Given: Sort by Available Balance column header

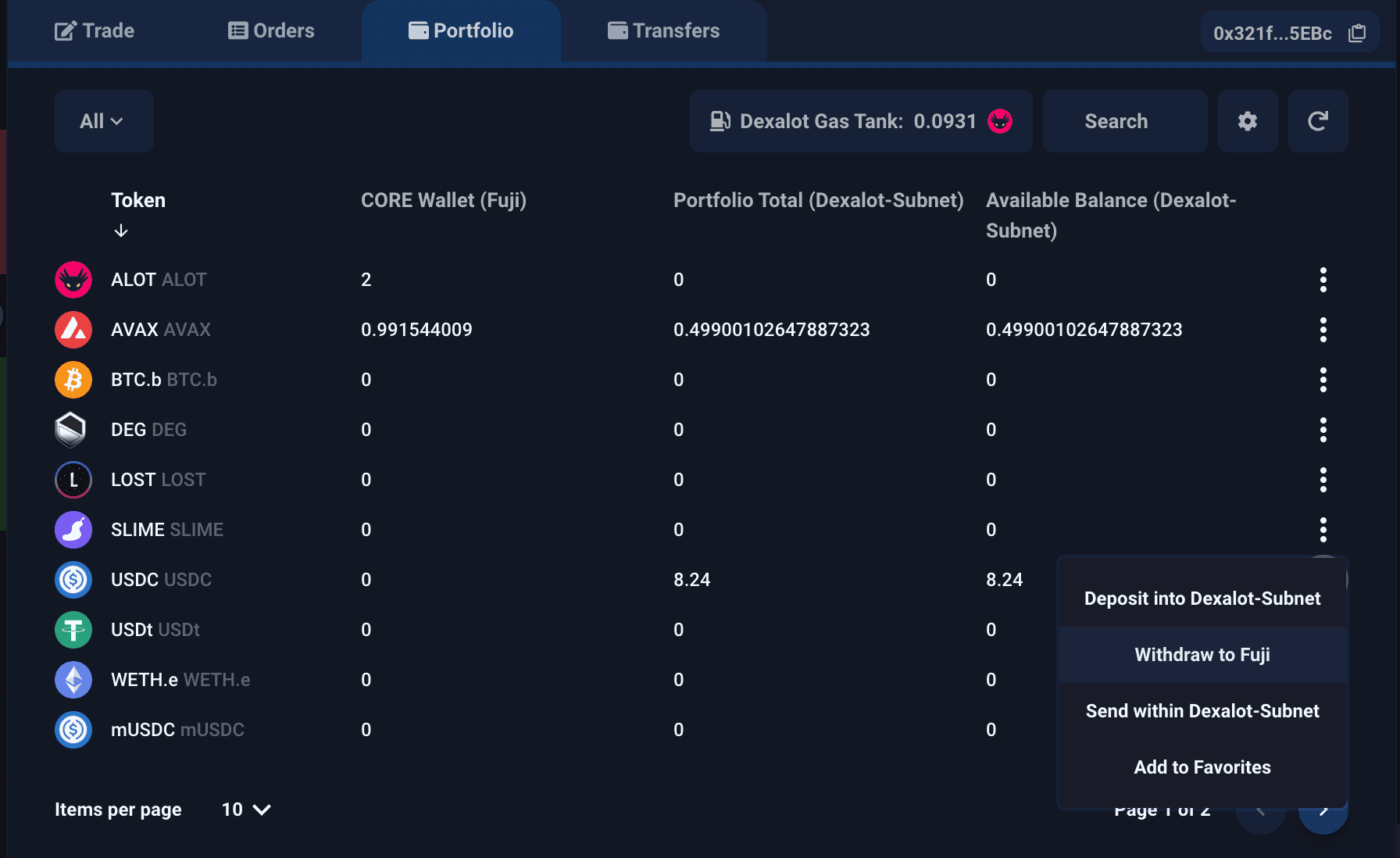Looking at the screenshot, I should 1111,215.
